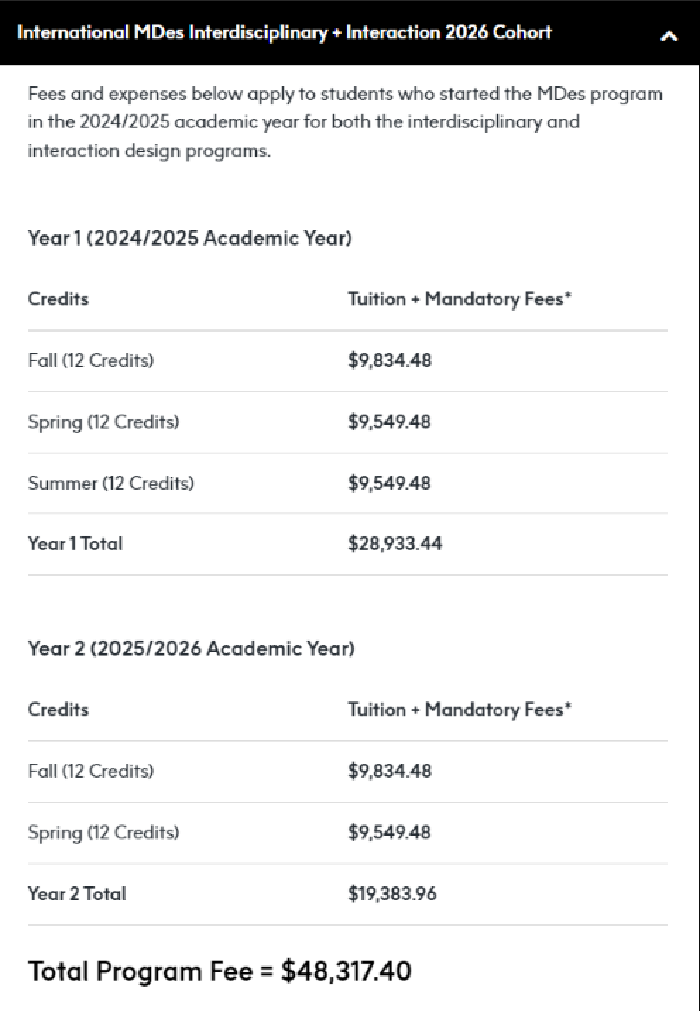
Task: Select the Year 2 Fall (12 Credits) row
Action: tap(348, 771)
